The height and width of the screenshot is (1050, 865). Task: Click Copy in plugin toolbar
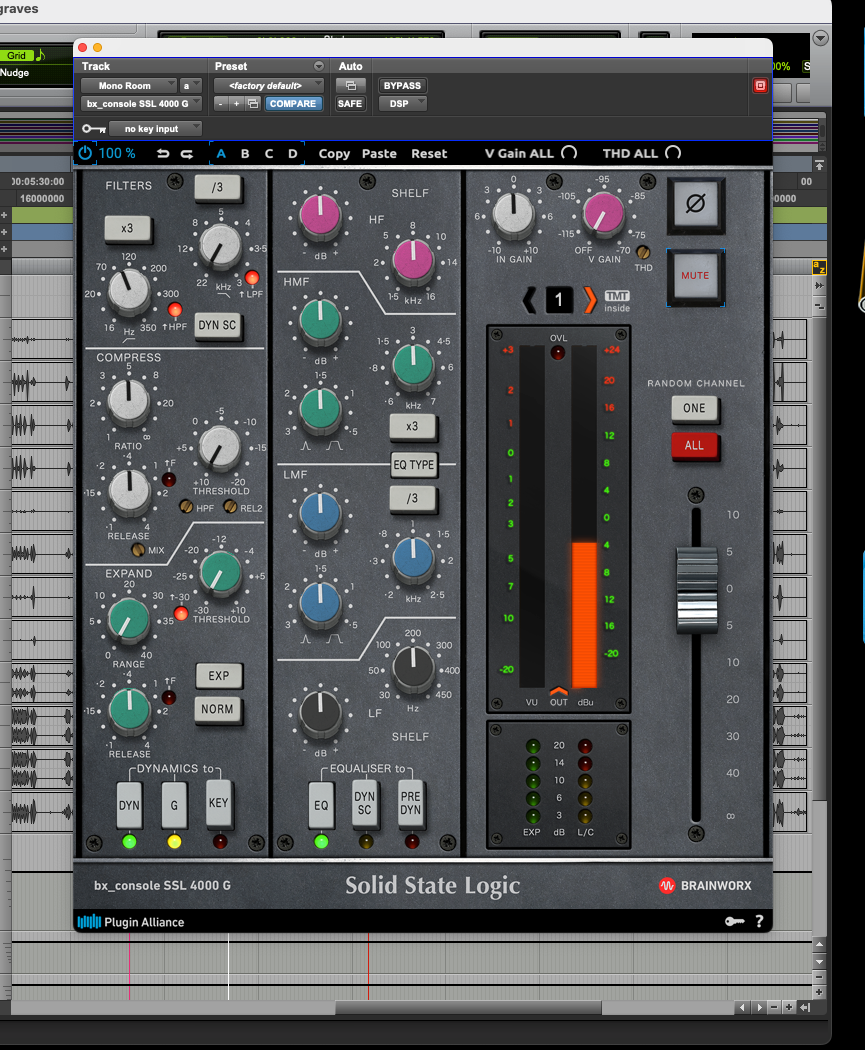pos(334,153)
